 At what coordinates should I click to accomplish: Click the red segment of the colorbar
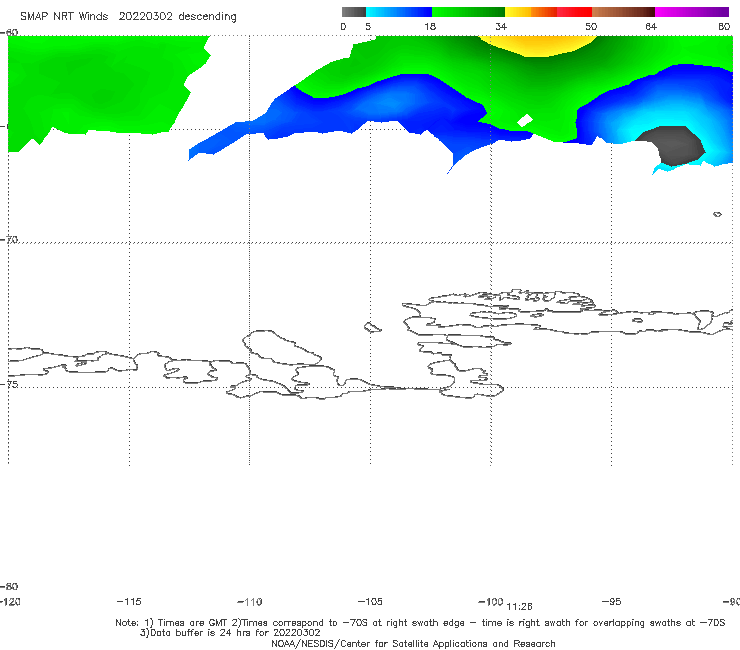(x=574, y=12)
